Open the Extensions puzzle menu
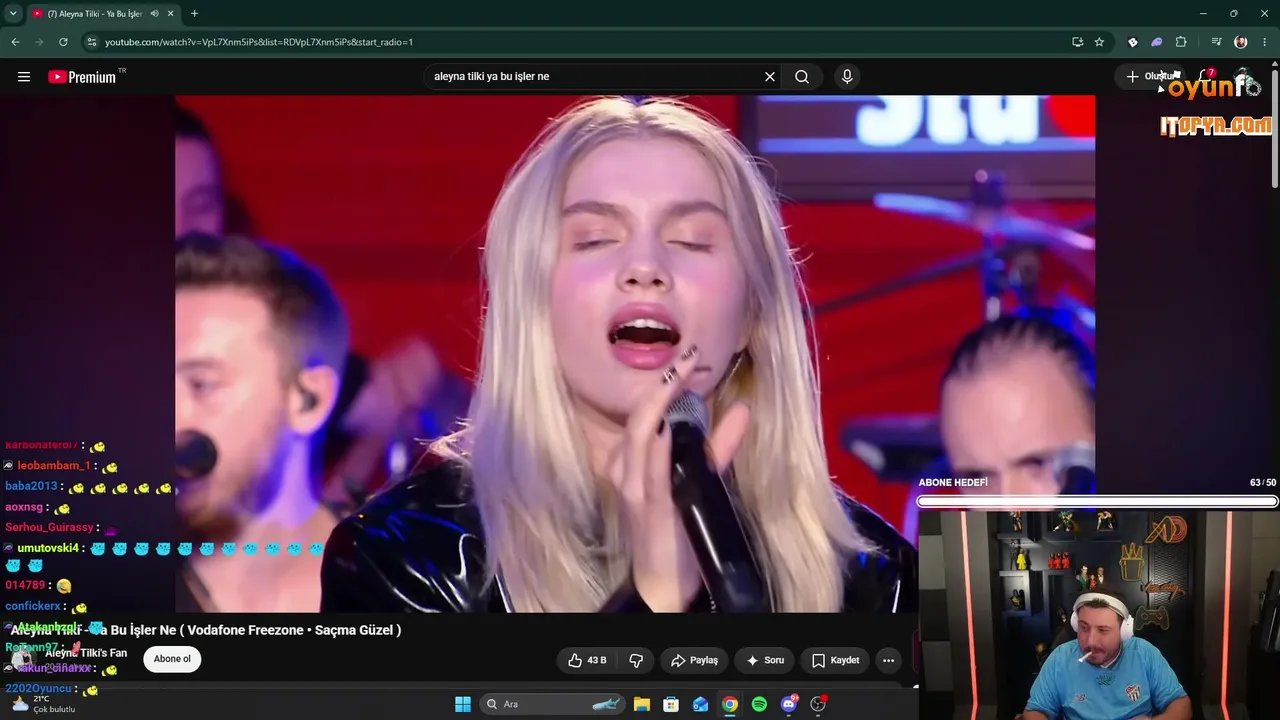Screen dimensions: 1280x720 coord(1181,42)
